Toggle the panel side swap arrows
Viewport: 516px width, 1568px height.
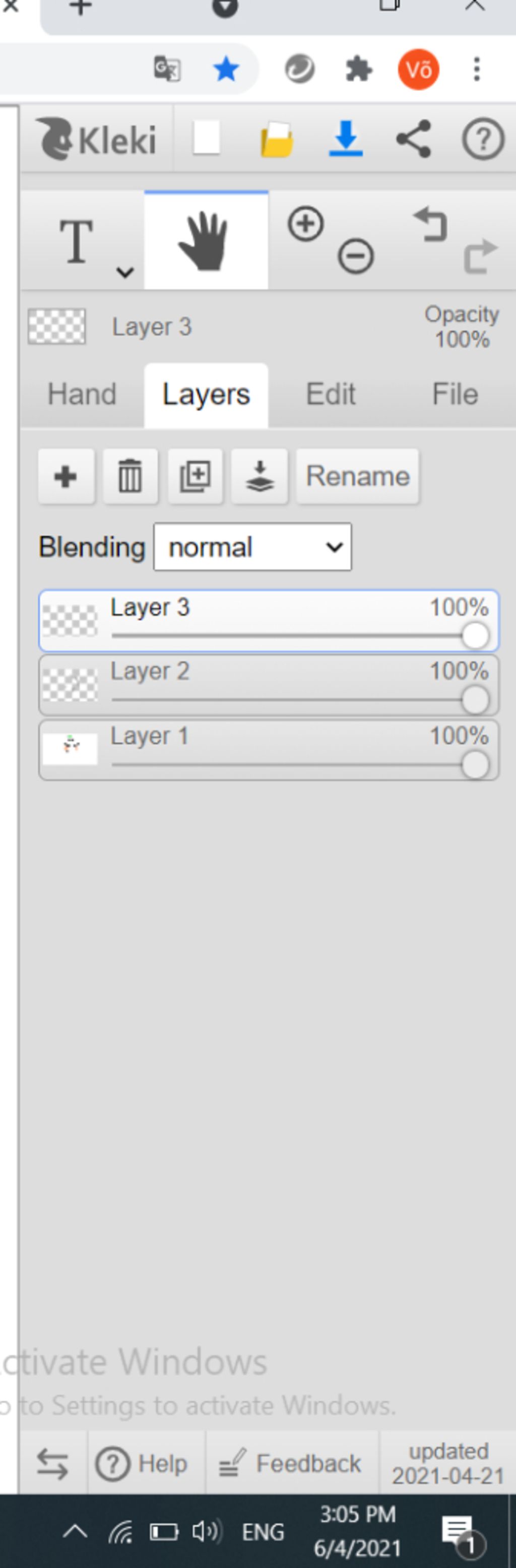point(52,1463)
